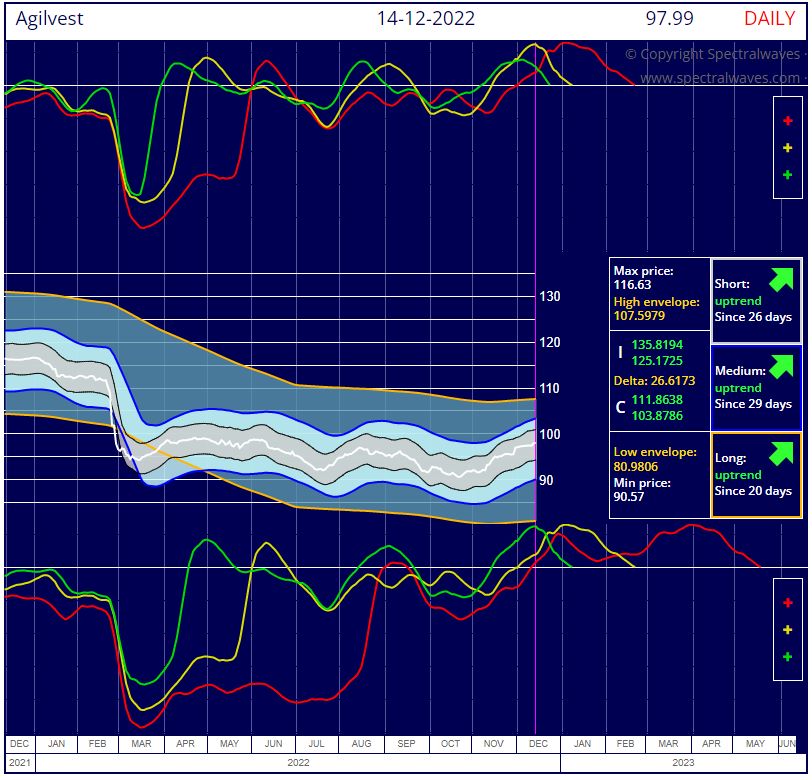Toggle the yellow plus in the lower legend
Viewport: 812px width, 780px height.
(787, 629)
